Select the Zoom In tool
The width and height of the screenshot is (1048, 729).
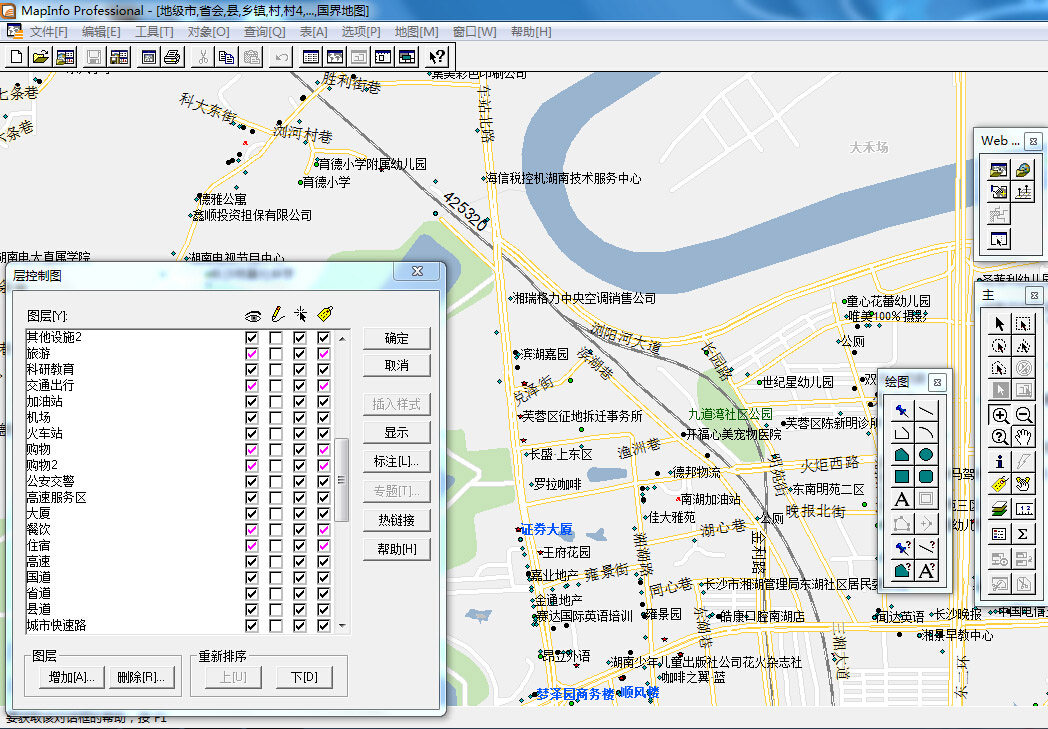(1002, 414)
